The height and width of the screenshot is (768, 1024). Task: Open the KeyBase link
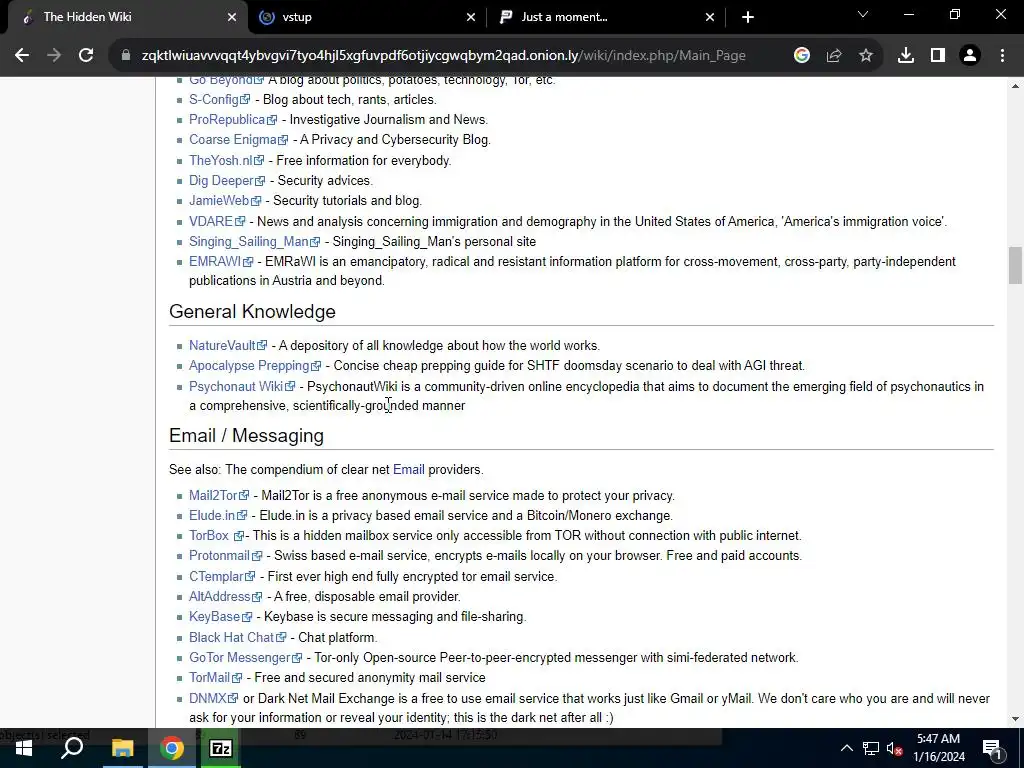[220, 617]
